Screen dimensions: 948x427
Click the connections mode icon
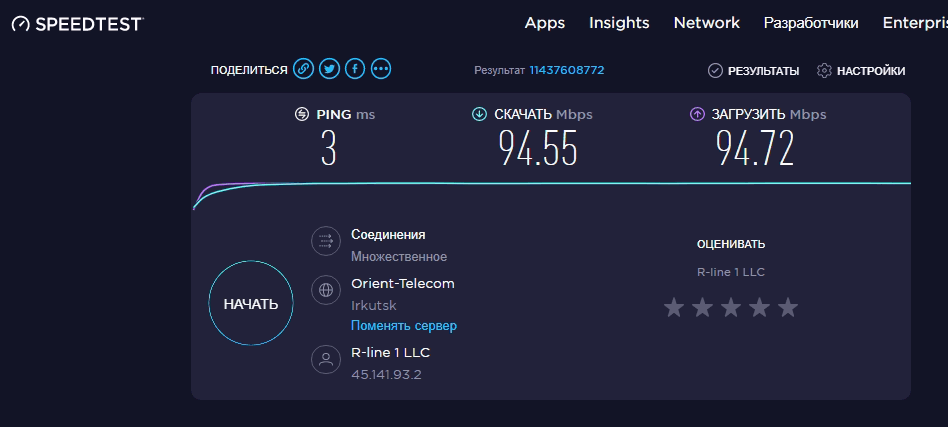[325, 241]
